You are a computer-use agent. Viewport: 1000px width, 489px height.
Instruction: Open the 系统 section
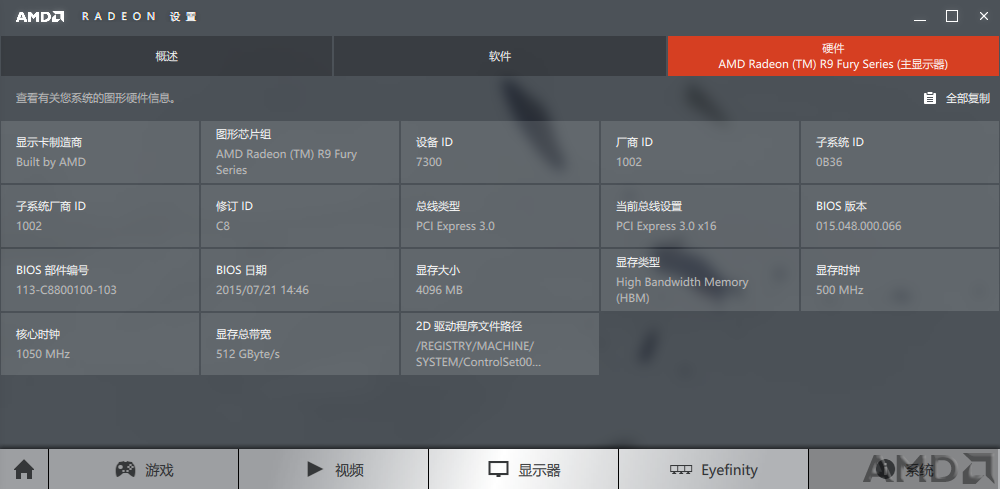click(x=904, y=470)
